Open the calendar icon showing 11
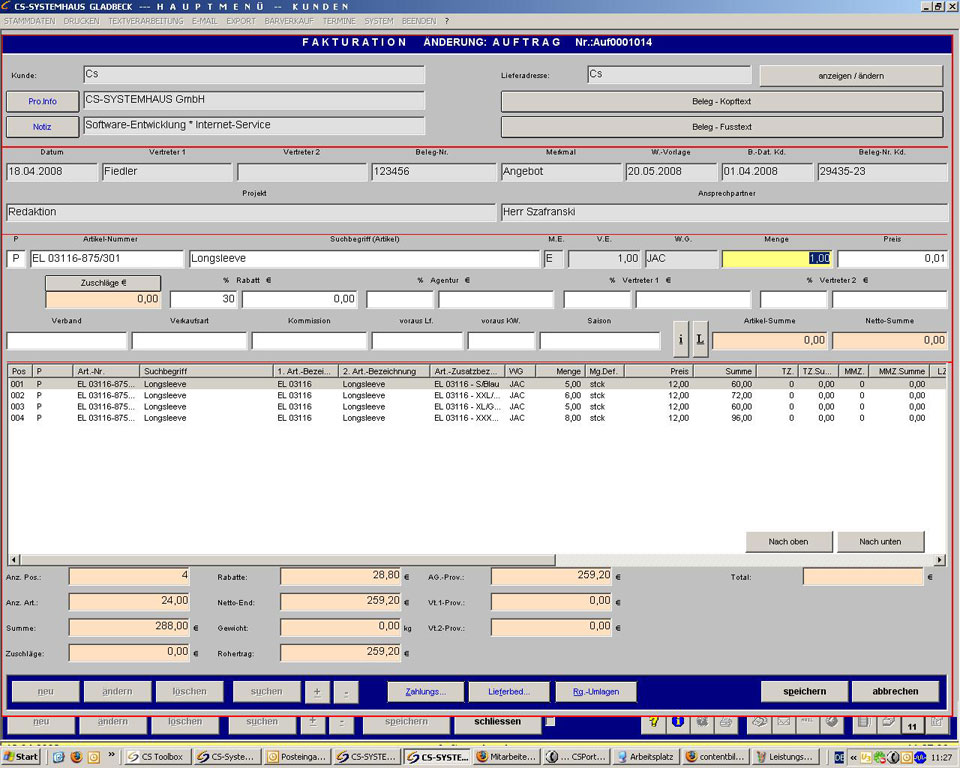Viewport: 960px width, 768px height. click(911, 724)
